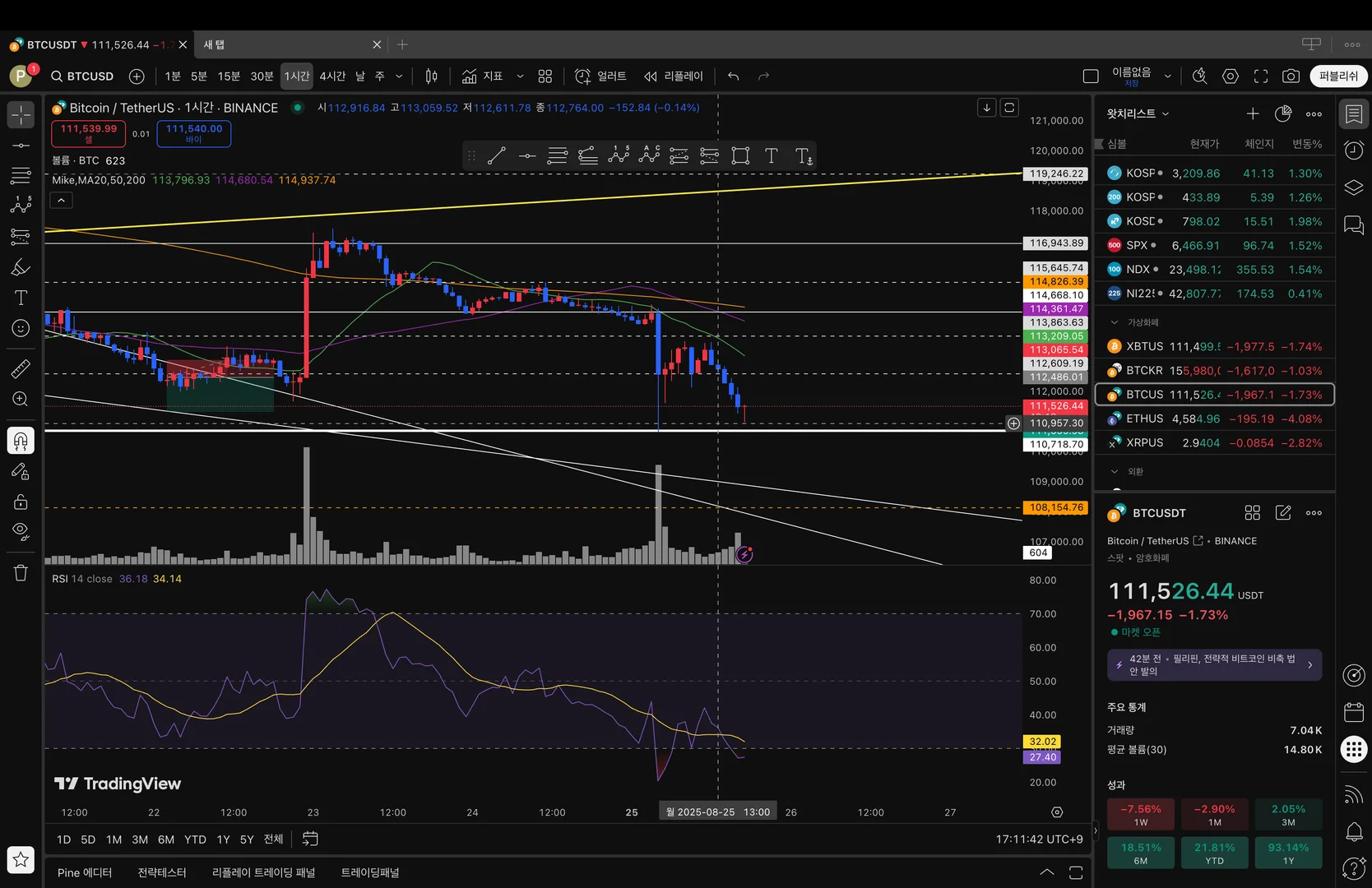
Task: Remove drawings with trash icon
Action: (21, 573)
